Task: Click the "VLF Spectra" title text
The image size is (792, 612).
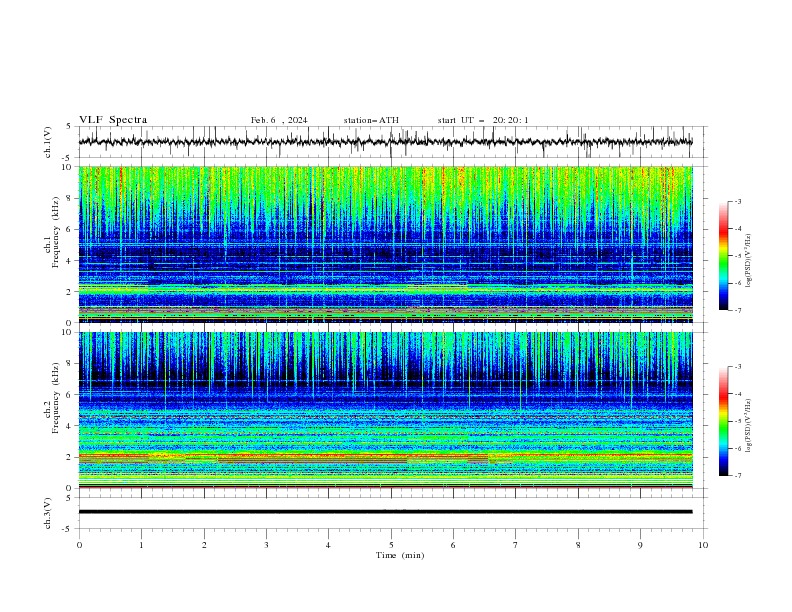Action: point(113,120)
